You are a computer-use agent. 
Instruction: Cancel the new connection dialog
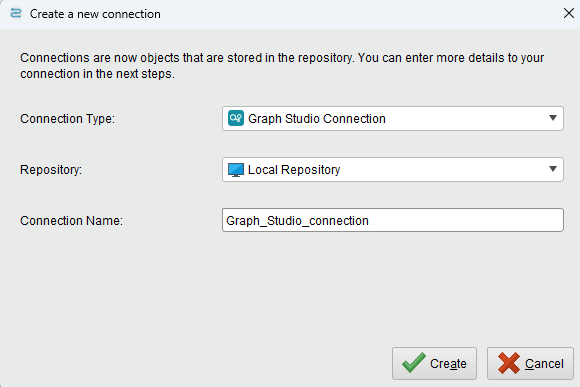530,363
